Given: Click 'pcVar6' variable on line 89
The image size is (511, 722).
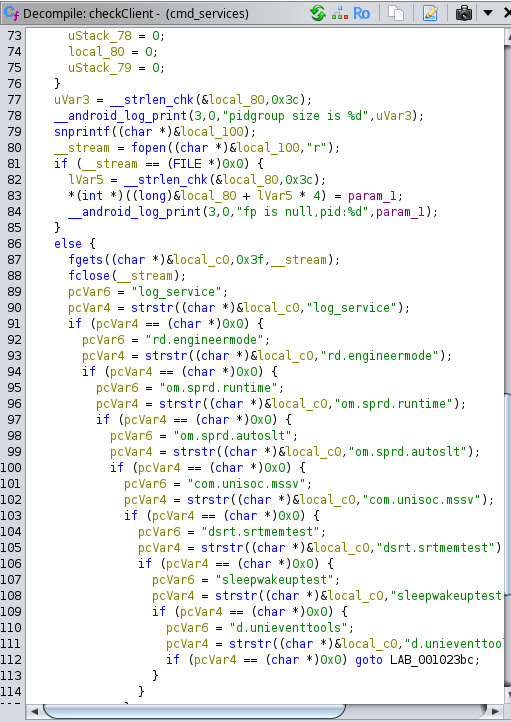Looking at the screenshot, I should click(89, 292).
